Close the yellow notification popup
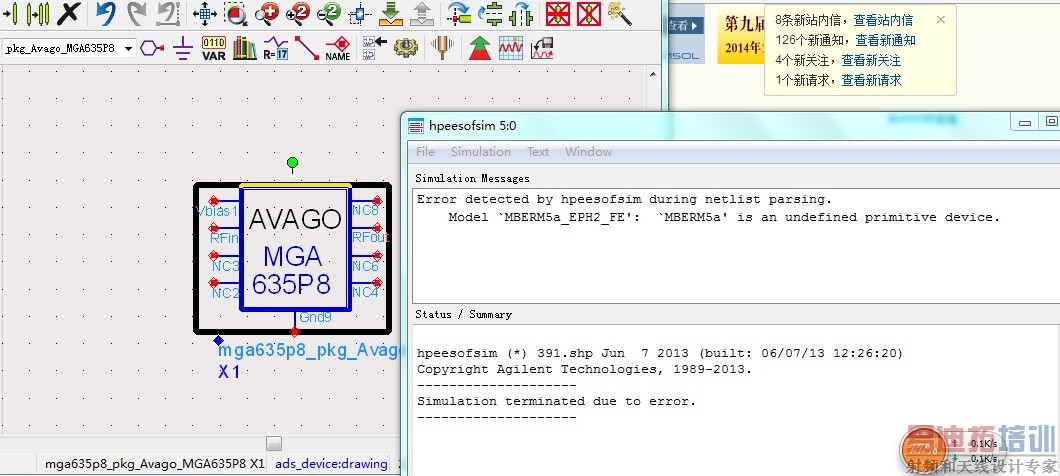Viewport: 1060px width, 476px height. tap(940, 20)
